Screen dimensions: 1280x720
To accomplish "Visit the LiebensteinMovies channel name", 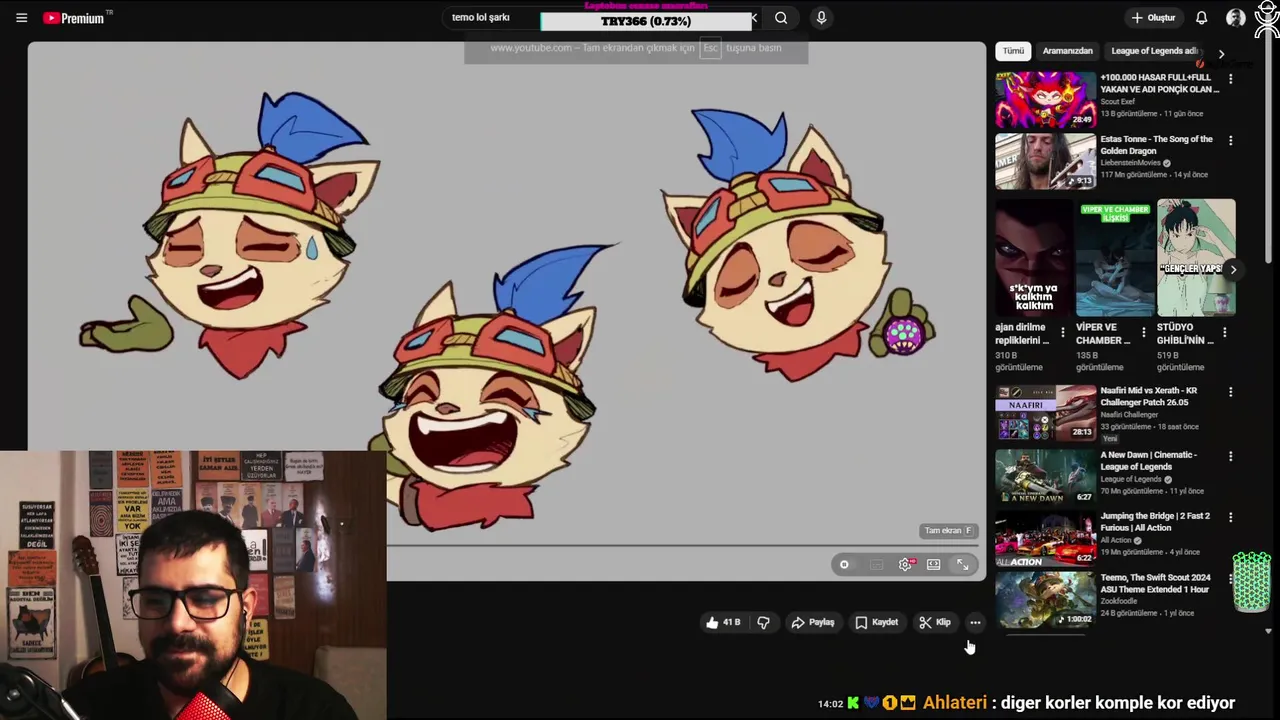I will pyautogui.click(x=1130, y=163).
